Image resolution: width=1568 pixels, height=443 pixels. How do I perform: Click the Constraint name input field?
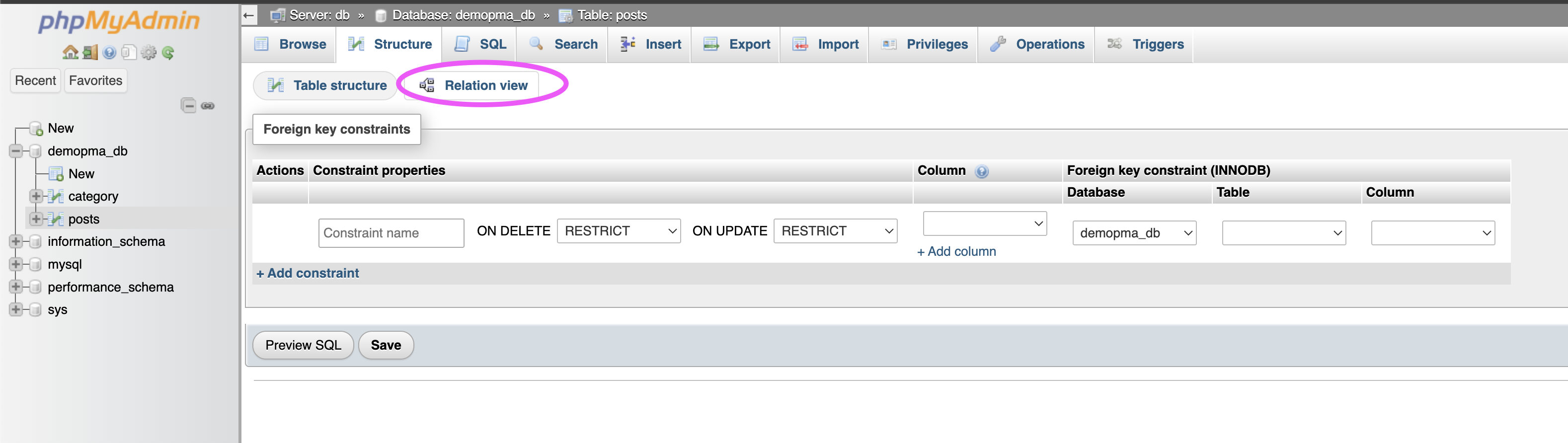(x=391, y=233)
